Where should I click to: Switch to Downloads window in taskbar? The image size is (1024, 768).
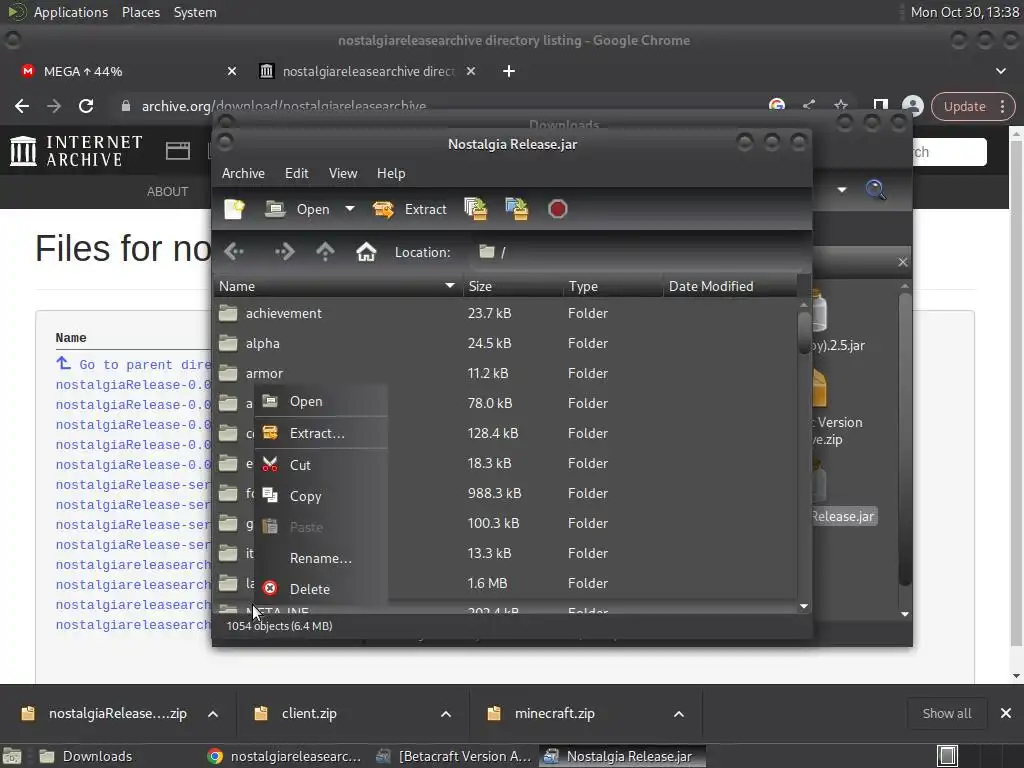(x=85, y=756)
